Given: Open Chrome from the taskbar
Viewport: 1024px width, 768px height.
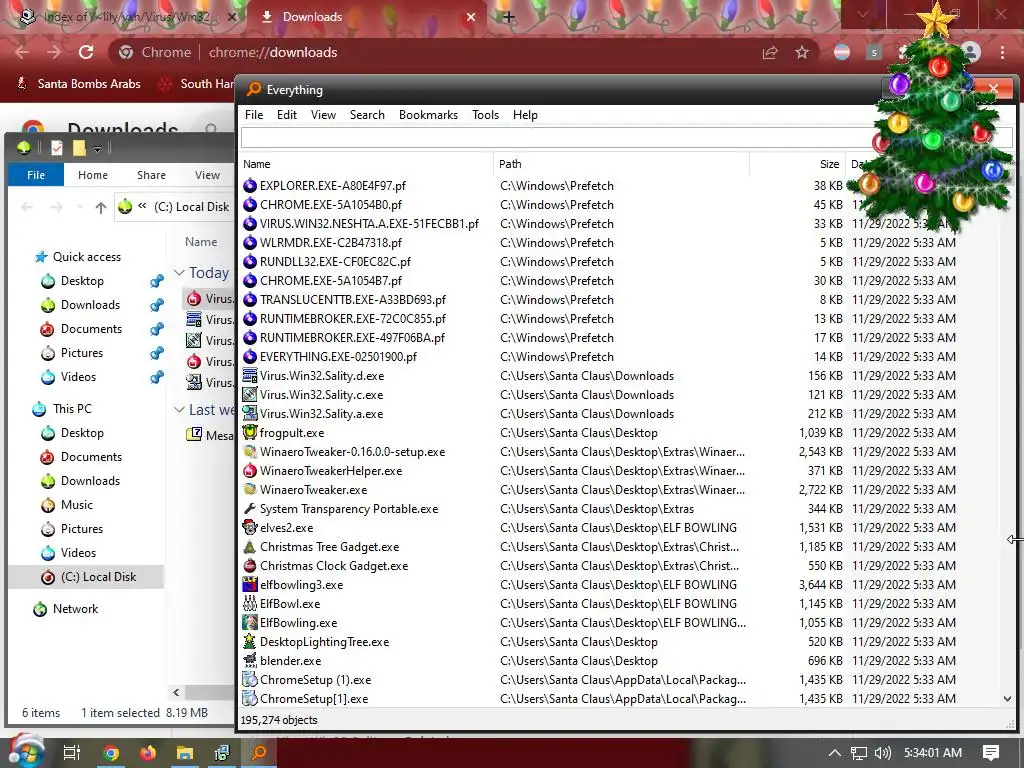Looking at the screenshot, I should click(111, 753).
